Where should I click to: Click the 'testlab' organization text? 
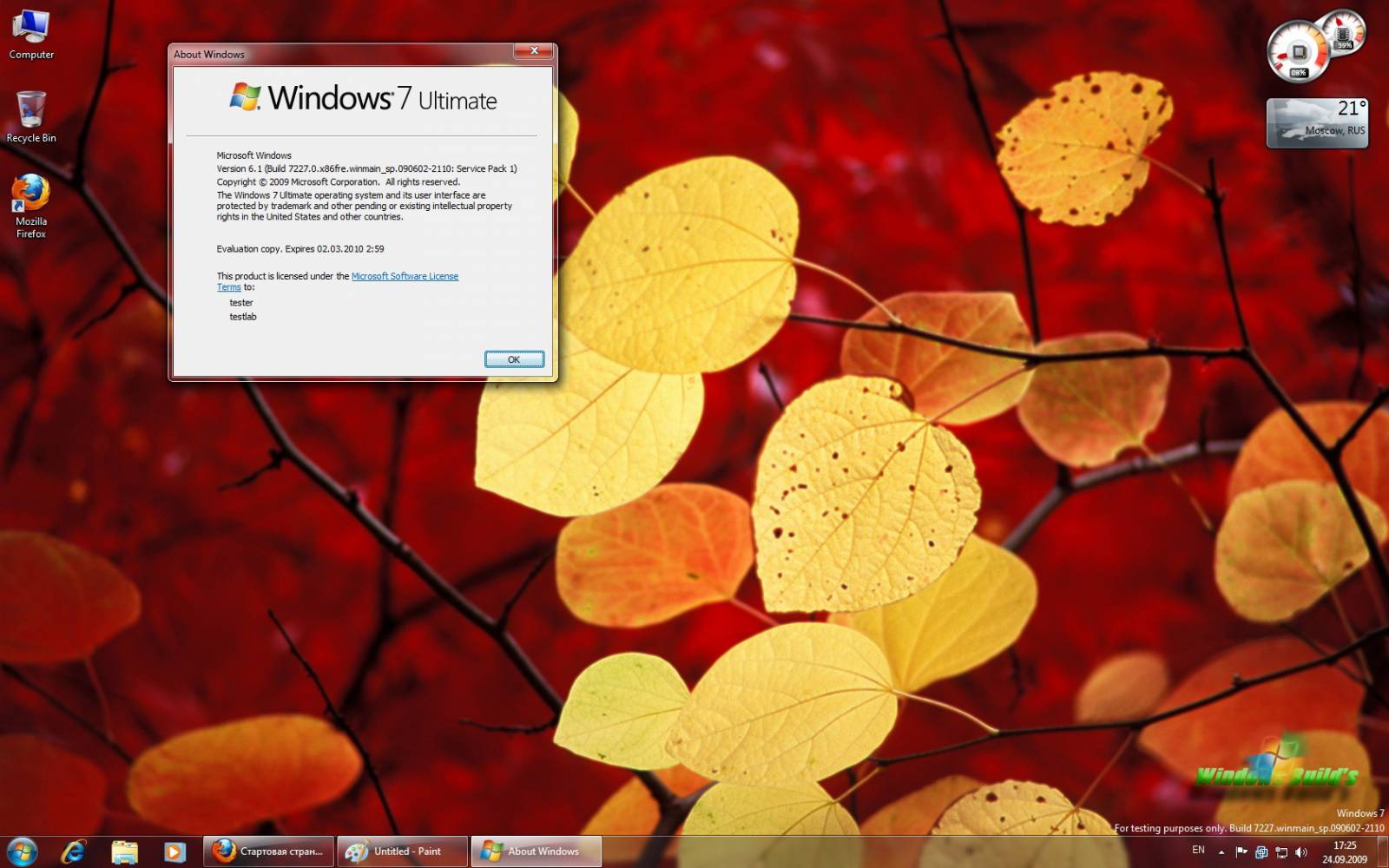click(243, 317)
